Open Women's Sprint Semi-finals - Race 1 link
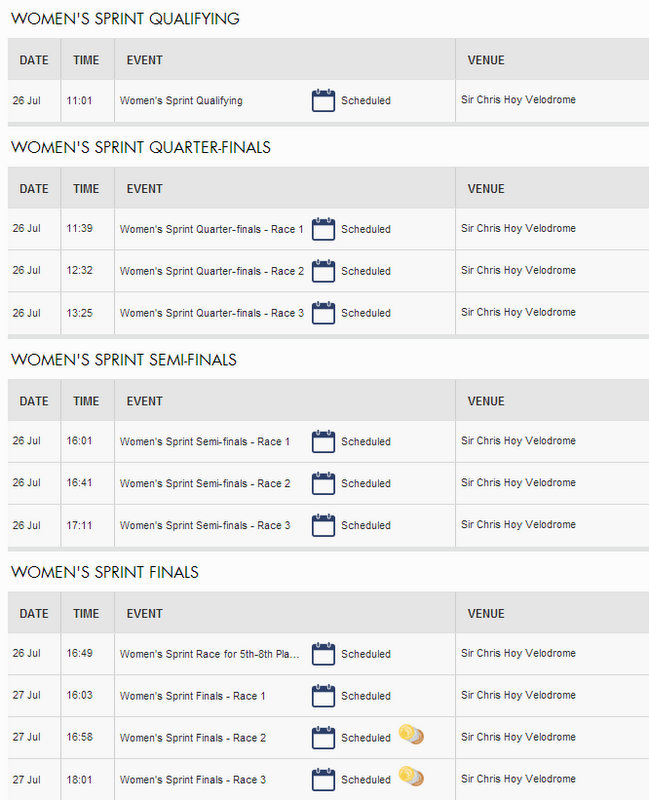The image size is (649, 800). 205,442
